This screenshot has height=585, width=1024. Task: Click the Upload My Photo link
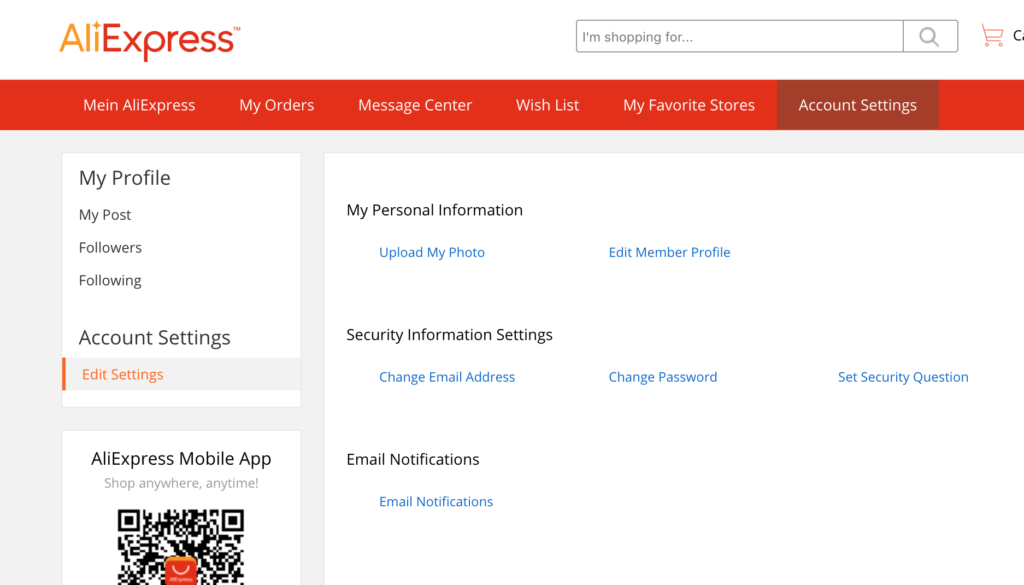(x=432, y=252)
